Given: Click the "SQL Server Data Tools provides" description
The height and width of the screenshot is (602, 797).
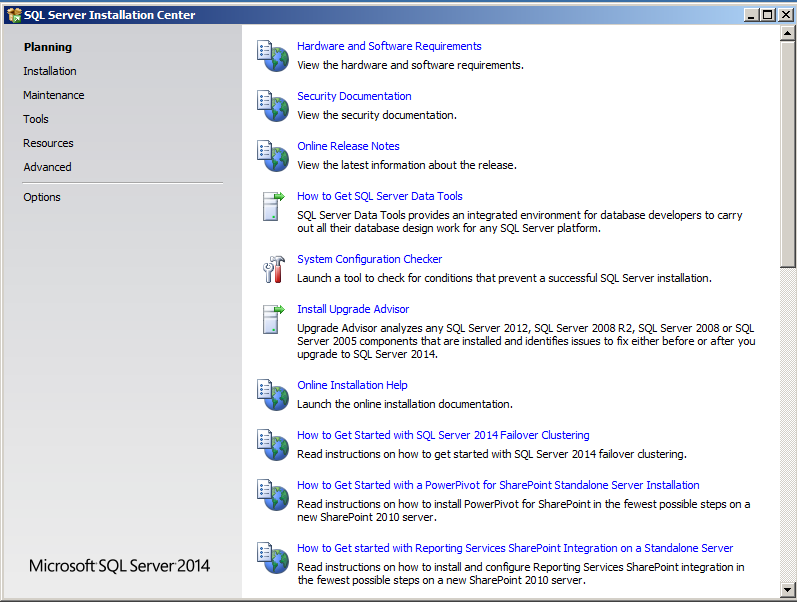Looking at the screenshot, I should click(x=519, y=222).
